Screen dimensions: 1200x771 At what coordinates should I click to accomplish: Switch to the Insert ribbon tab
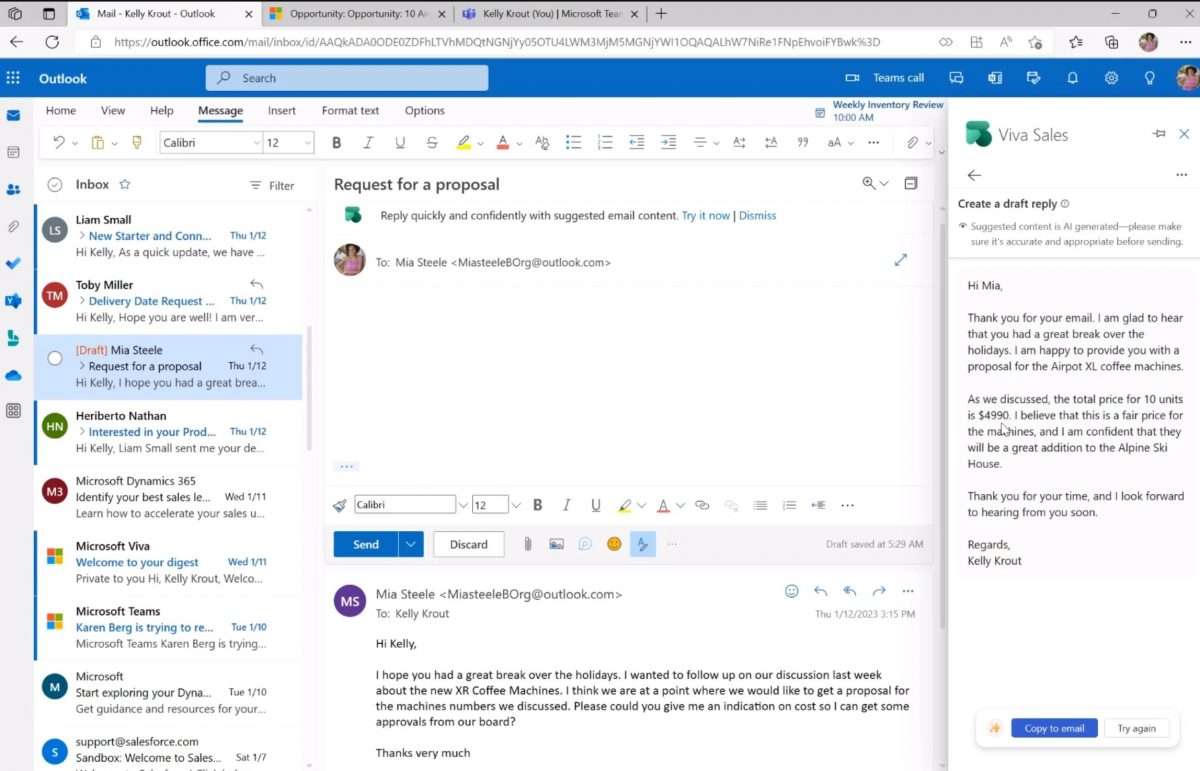click(281, 111)
